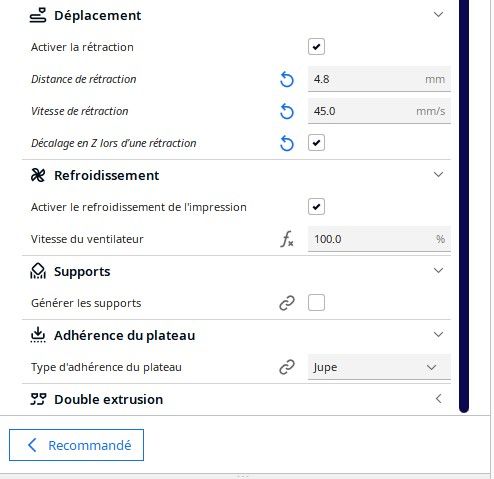Disable Activer le refroidissement de l'impression
The height and width of the screenshot is (479, 494).
316,207
